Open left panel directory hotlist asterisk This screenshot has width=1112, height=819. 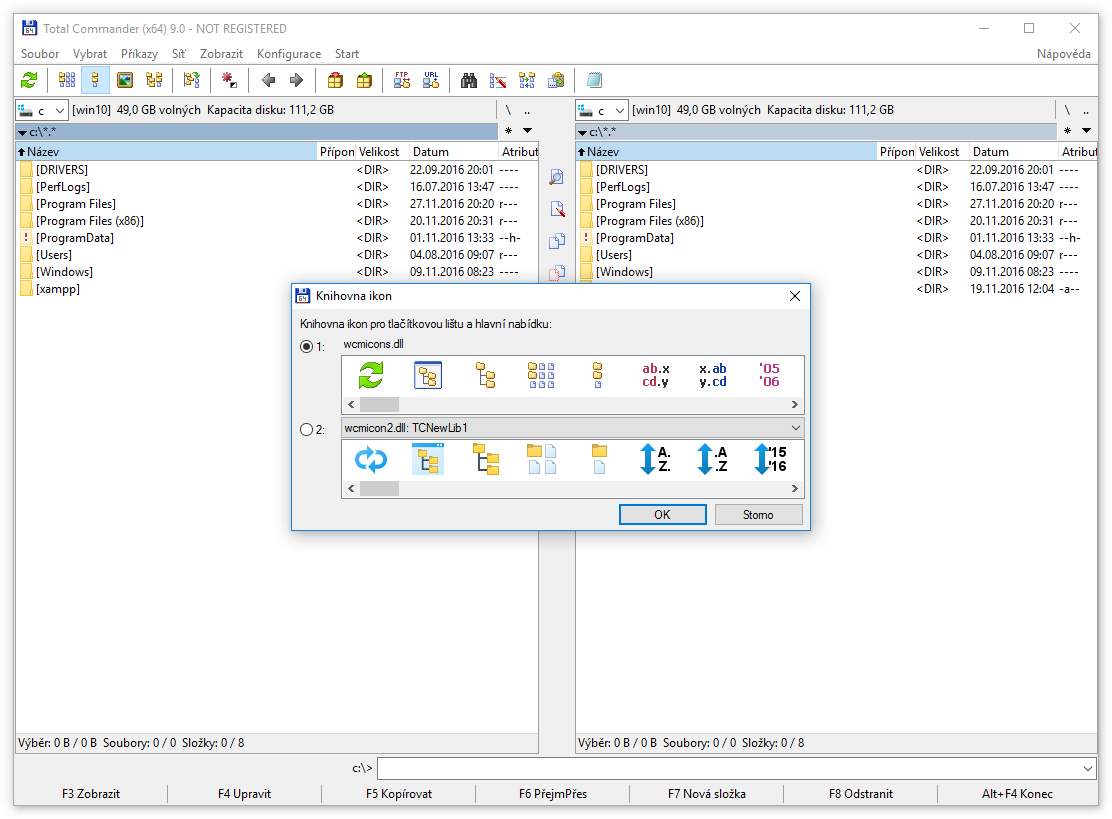click(x=508, y=130)
